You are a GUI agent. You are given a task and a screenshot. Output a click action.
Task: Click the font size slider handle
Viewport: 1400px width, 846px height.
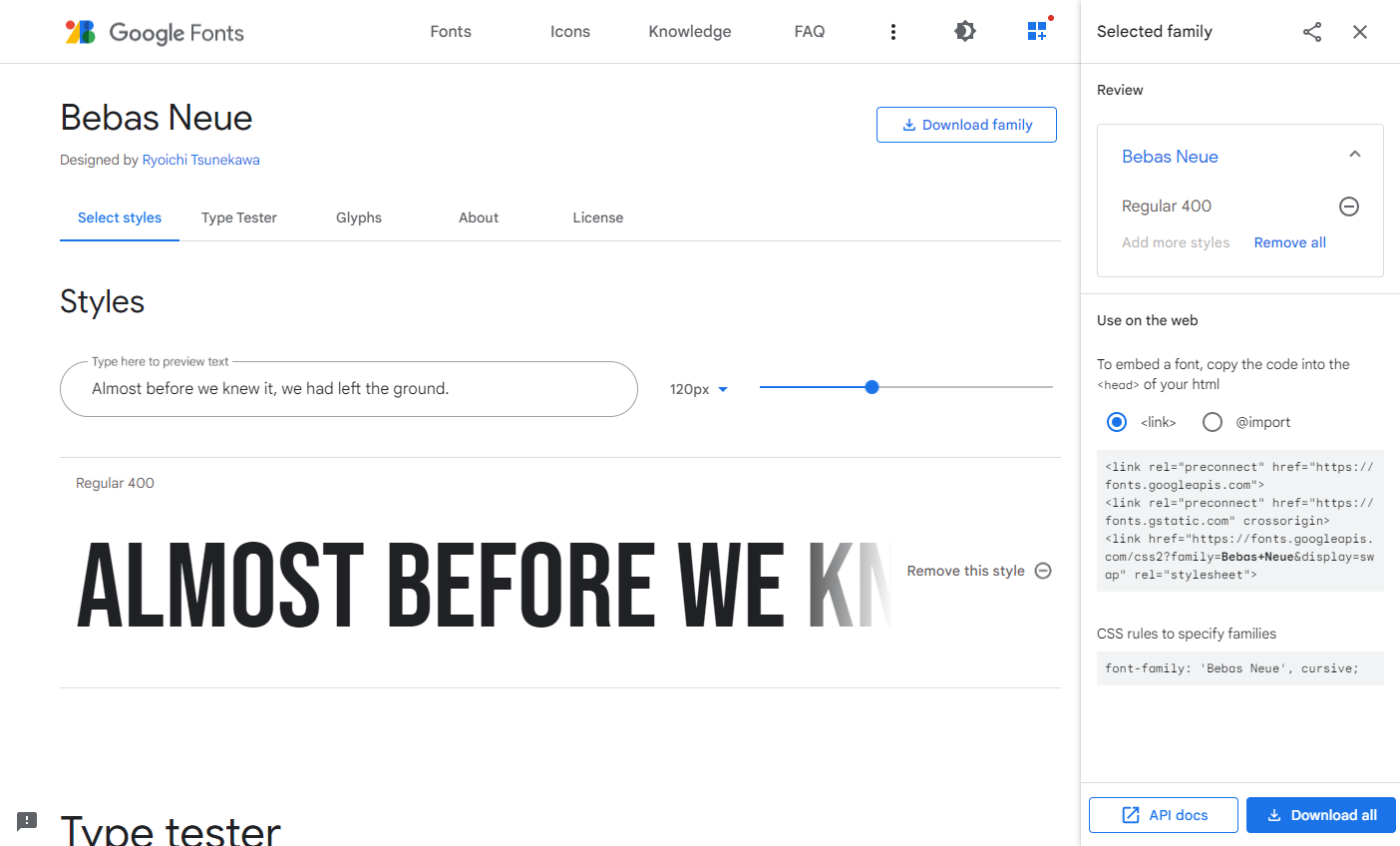(872, 387)
